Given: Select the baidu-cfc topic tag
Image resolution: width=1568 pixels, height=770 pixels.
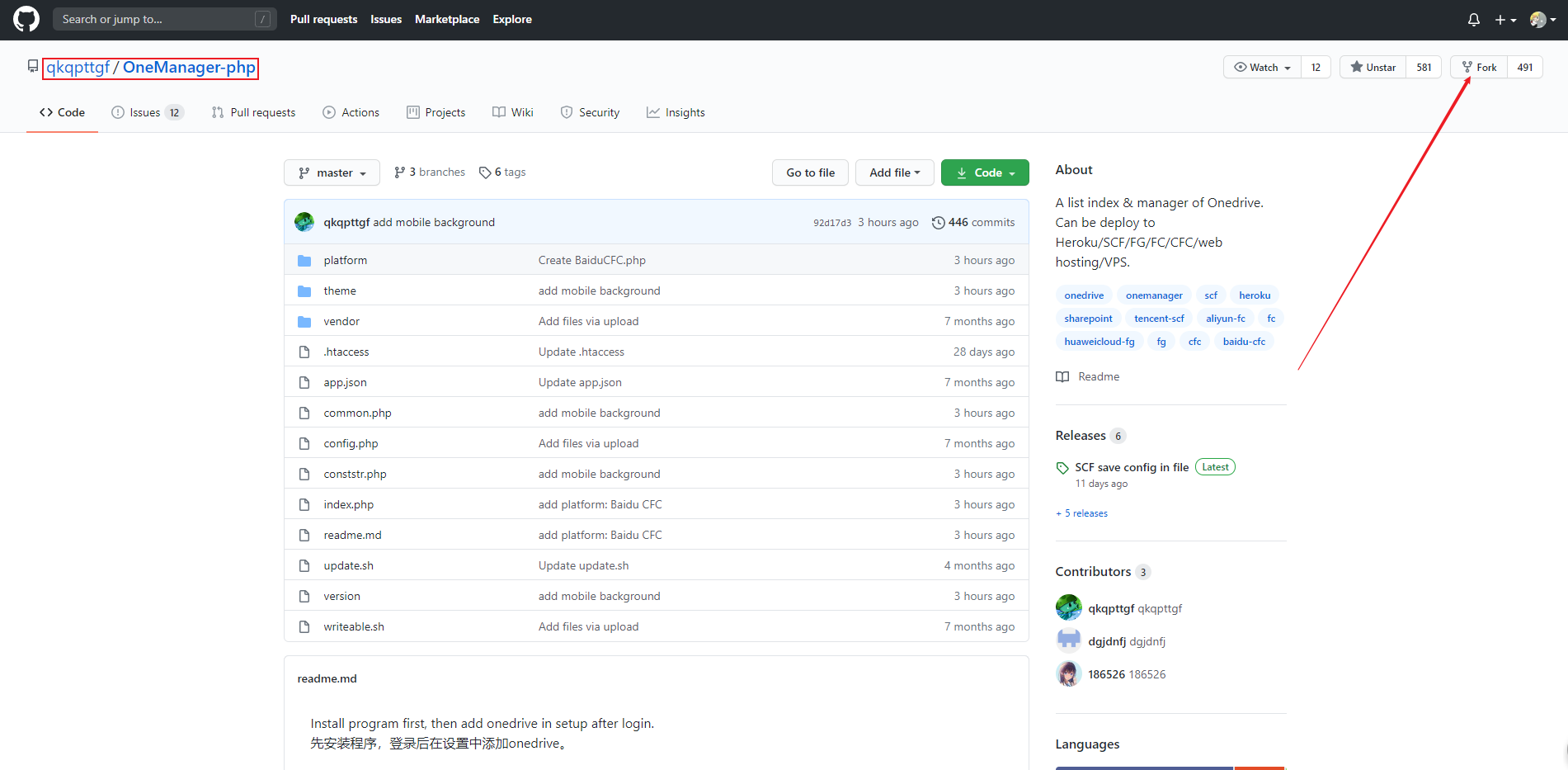Looking at the screenshot, I should pos(1244,342).
